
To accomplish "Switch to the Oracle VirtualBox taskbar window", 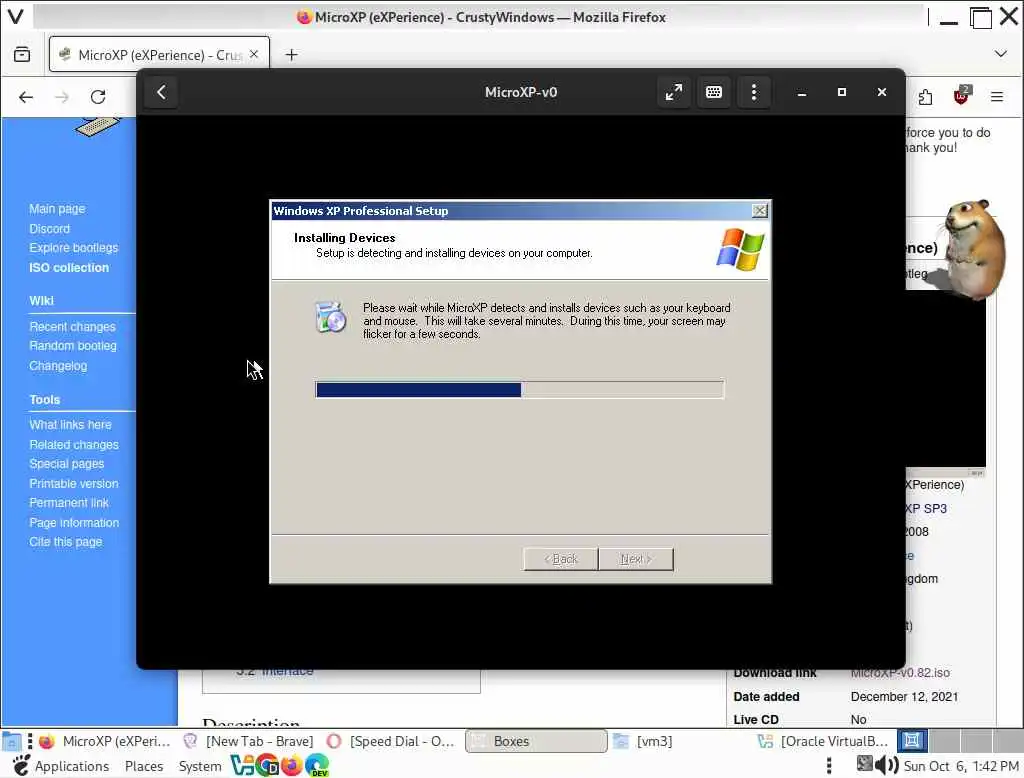I will (x=823, y=741).
